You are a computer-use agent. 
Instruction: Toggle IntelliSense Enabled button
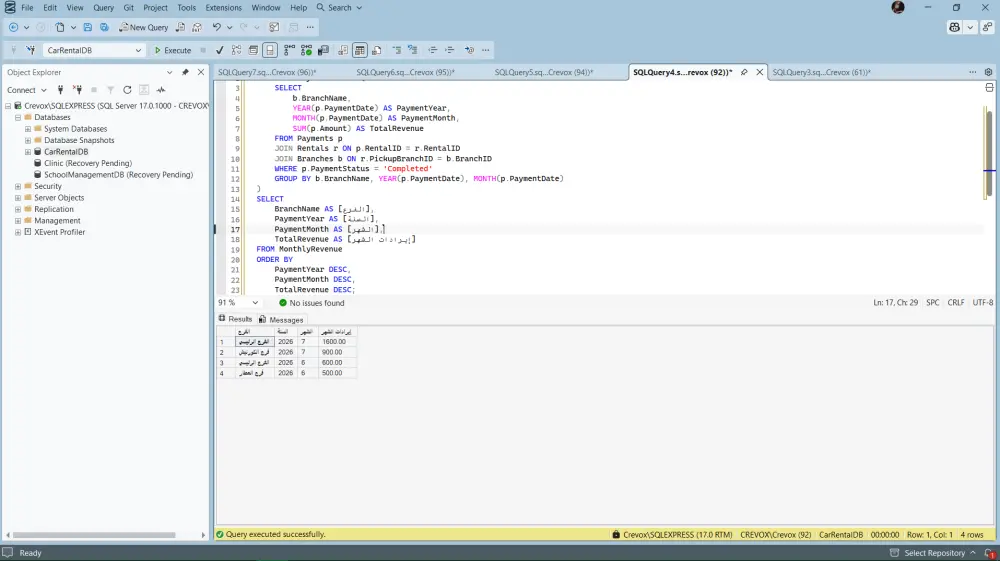pos(270,50)
